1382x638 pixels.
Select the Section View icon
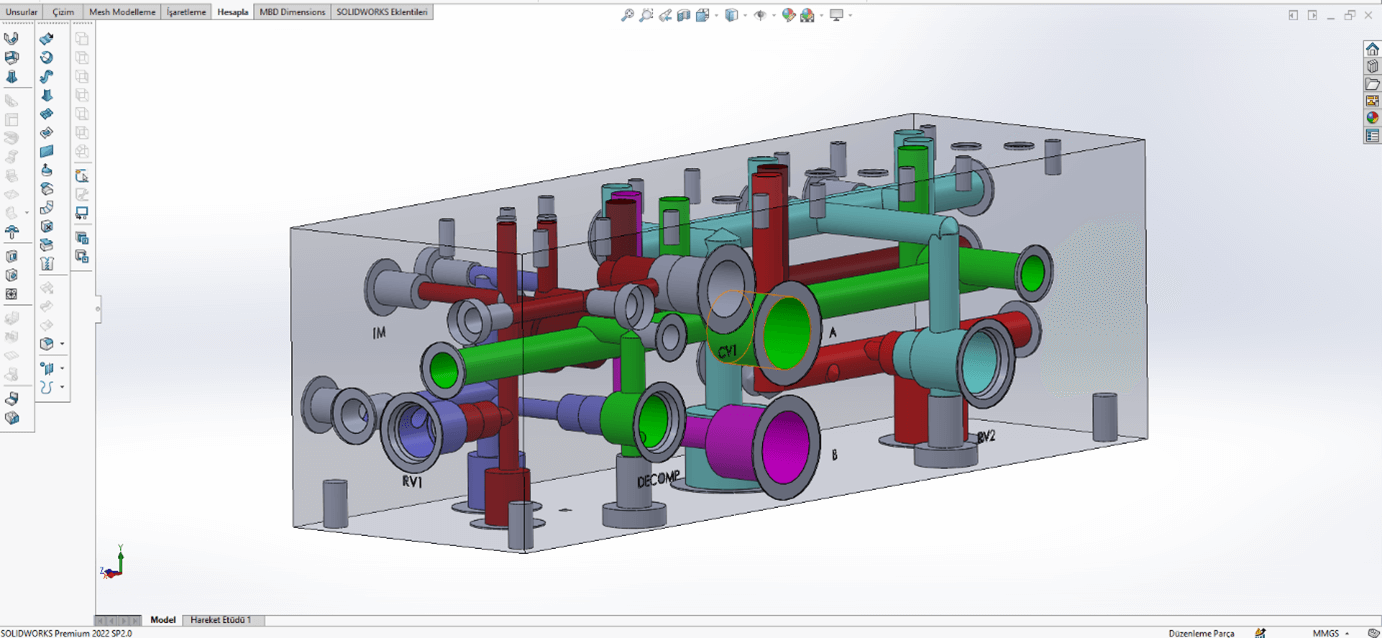[684, 15]
